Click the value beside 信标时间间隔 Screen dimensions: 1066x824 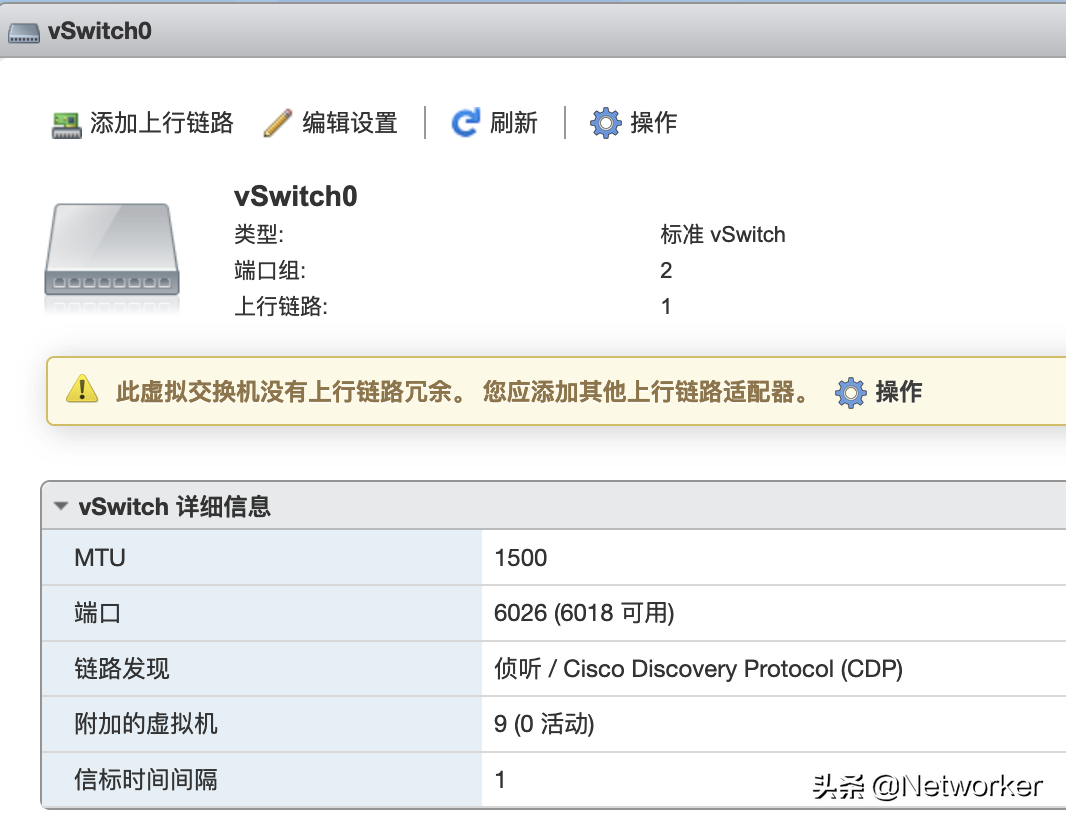pos(500,780)
